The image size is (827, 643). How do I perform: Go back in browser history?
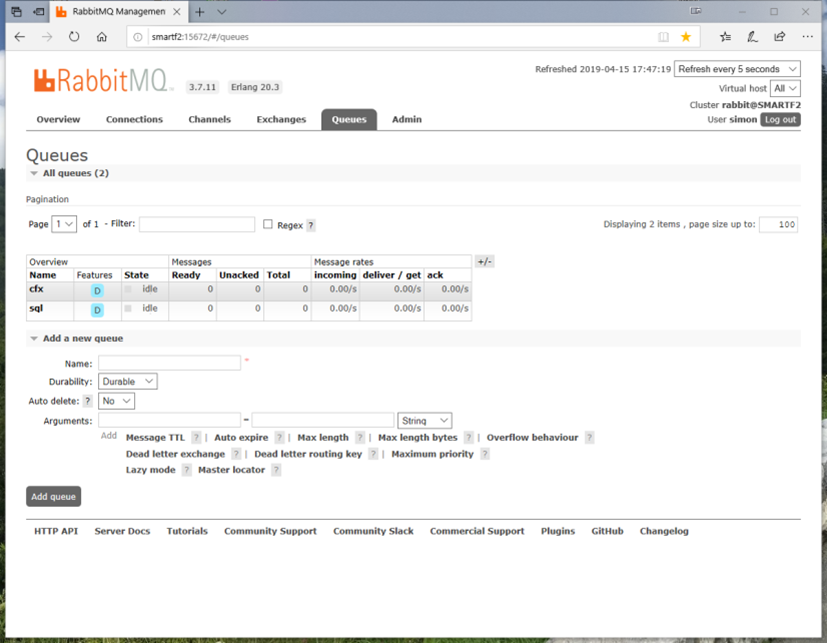pos(20,37)
